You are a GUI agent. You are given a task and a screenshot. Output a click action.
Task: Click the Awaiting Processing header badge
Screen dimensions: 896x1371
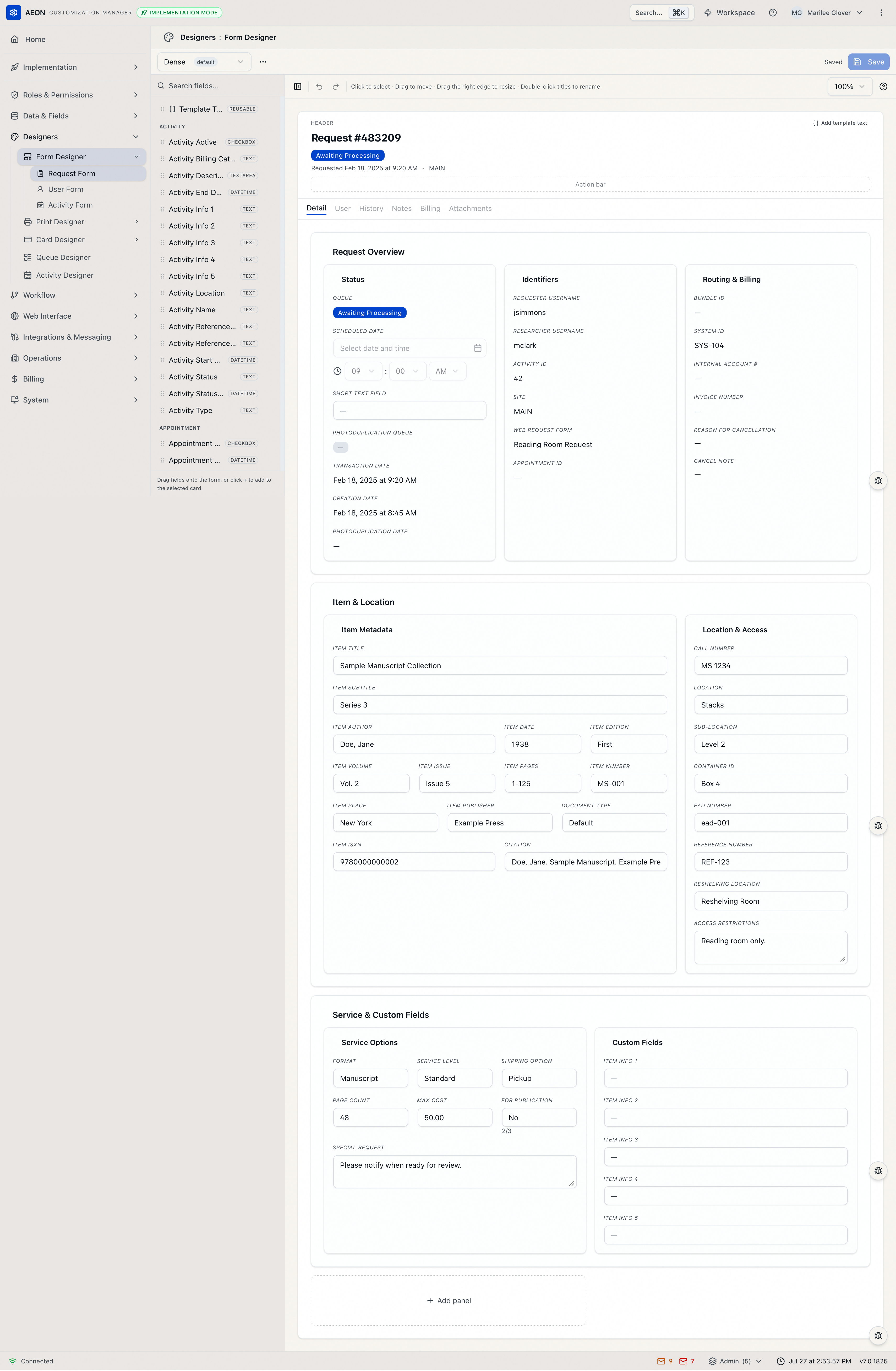(x=348, y=156)
